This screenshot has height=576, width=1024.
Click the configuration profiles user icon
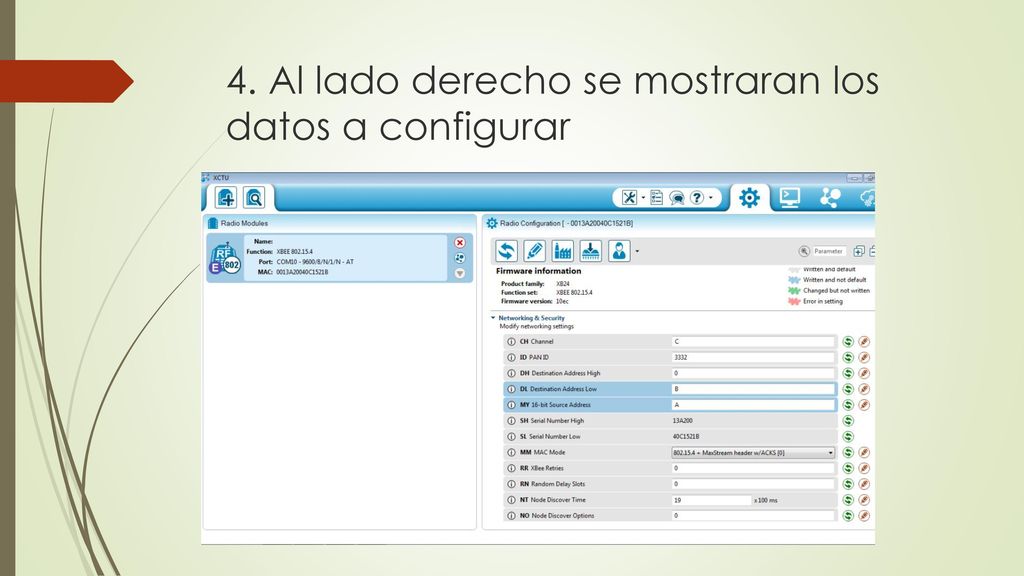click(619, 251)
